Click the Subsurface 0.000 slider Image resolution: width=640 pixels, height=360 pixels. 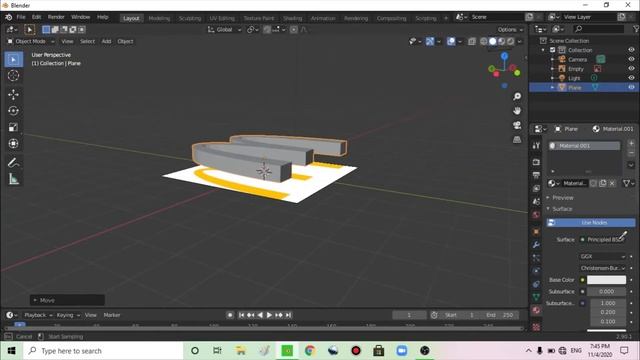pyautogui.click(x=606, y=291)
